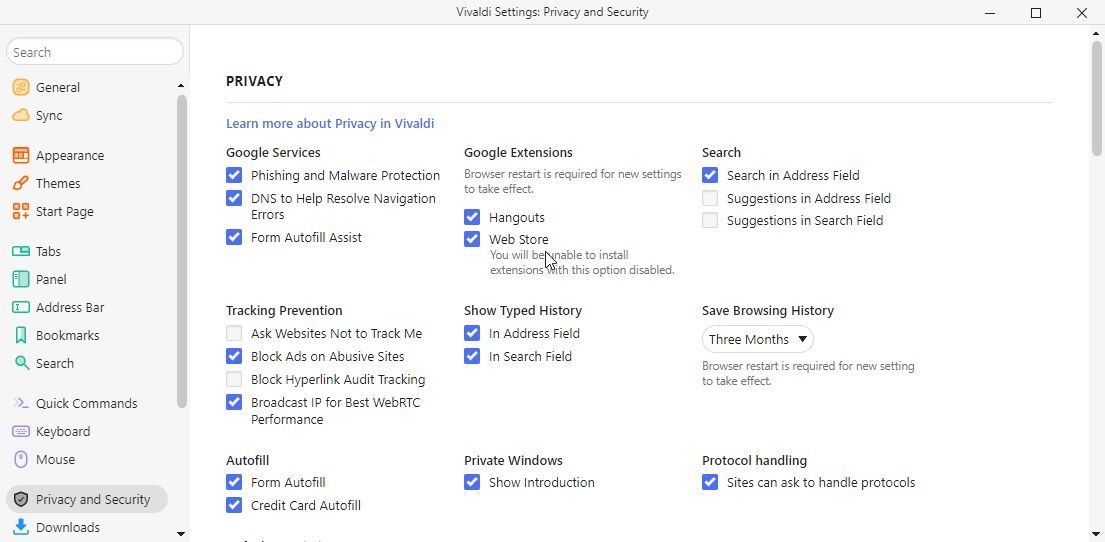
Task: Disable Phishing and Malware Protection checkbox
Action: click(x=234, y=175)
